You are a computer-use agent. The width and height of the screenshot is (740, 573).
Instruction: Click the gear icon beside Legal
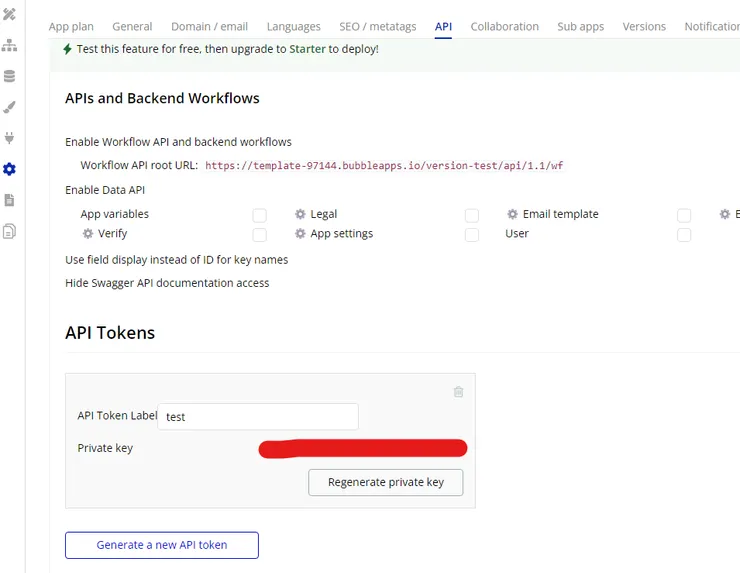(x=300, y=214)
